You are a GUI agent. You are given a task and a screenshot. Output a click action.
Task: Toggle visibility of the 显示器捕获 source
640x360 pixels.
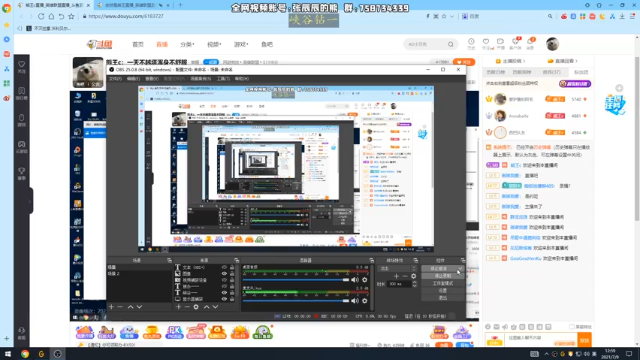point(224,299)
